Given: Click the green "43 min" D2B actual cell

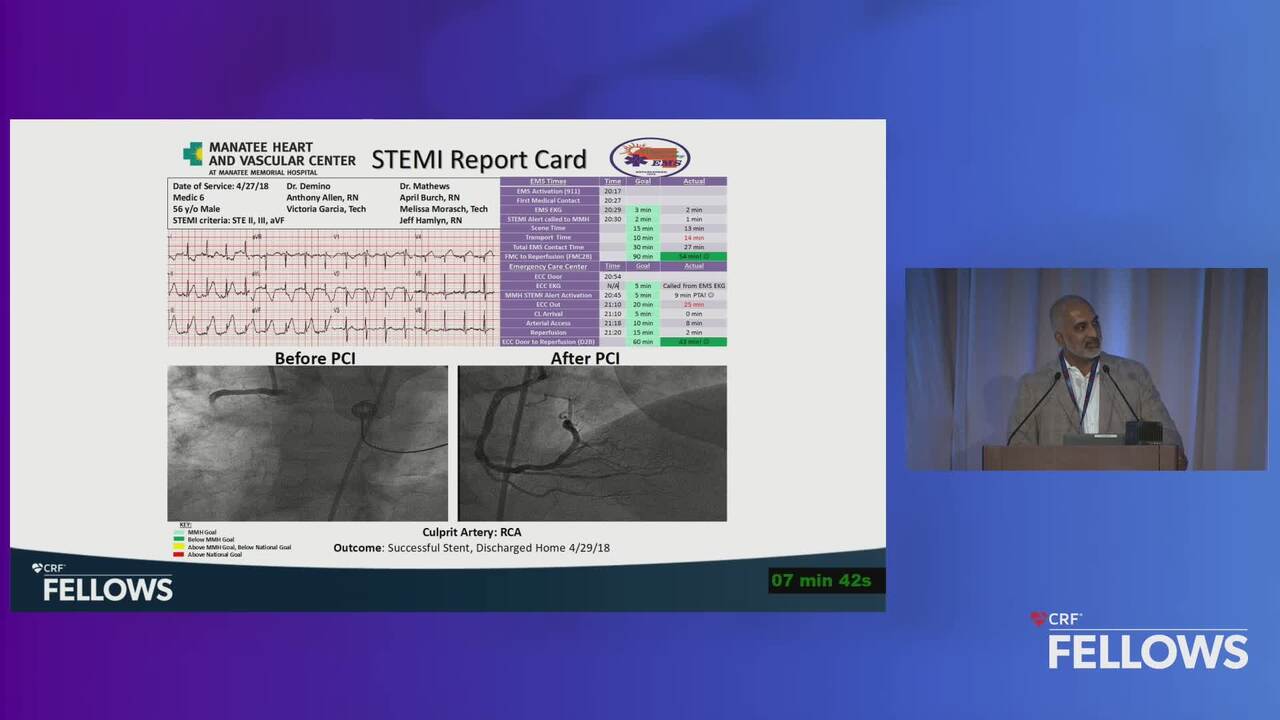Looking at the screenshot, I should [x=694, y=342].
